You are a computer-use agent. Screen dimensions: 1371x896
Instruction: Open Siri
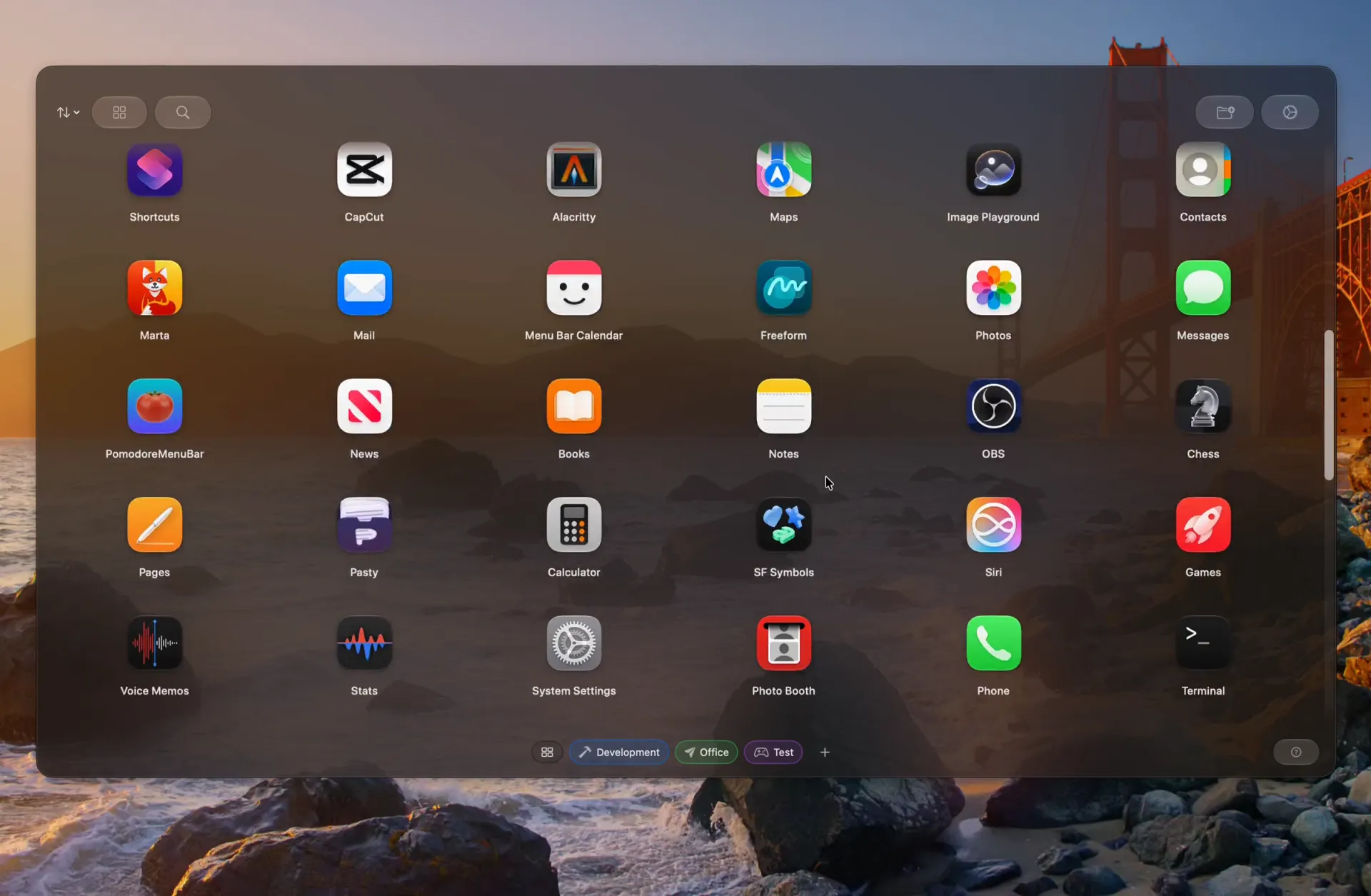tap(993, 525)
